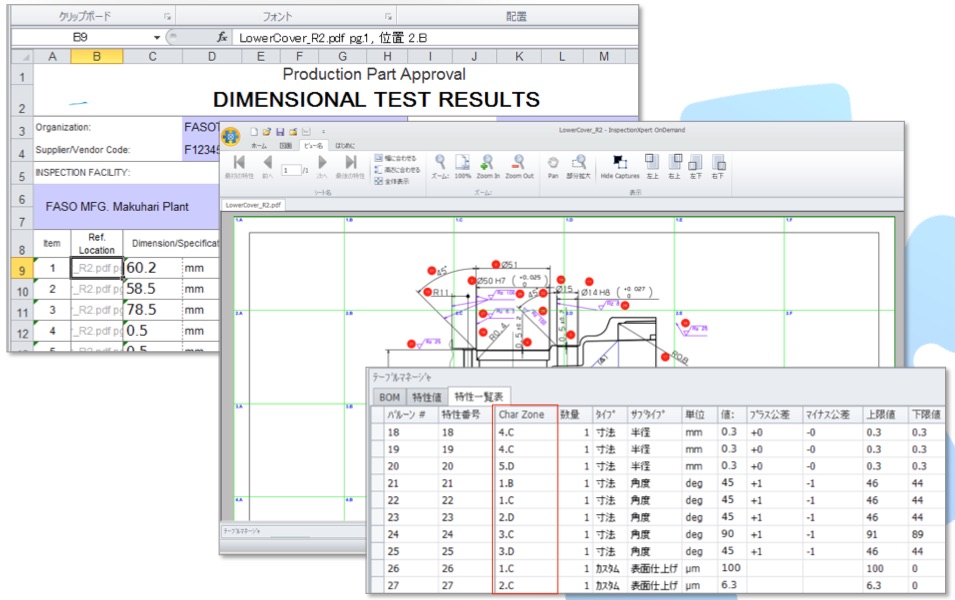955x600 pixels.
Task: Click the 全体表示 fit all button
Action: (396, 182)
